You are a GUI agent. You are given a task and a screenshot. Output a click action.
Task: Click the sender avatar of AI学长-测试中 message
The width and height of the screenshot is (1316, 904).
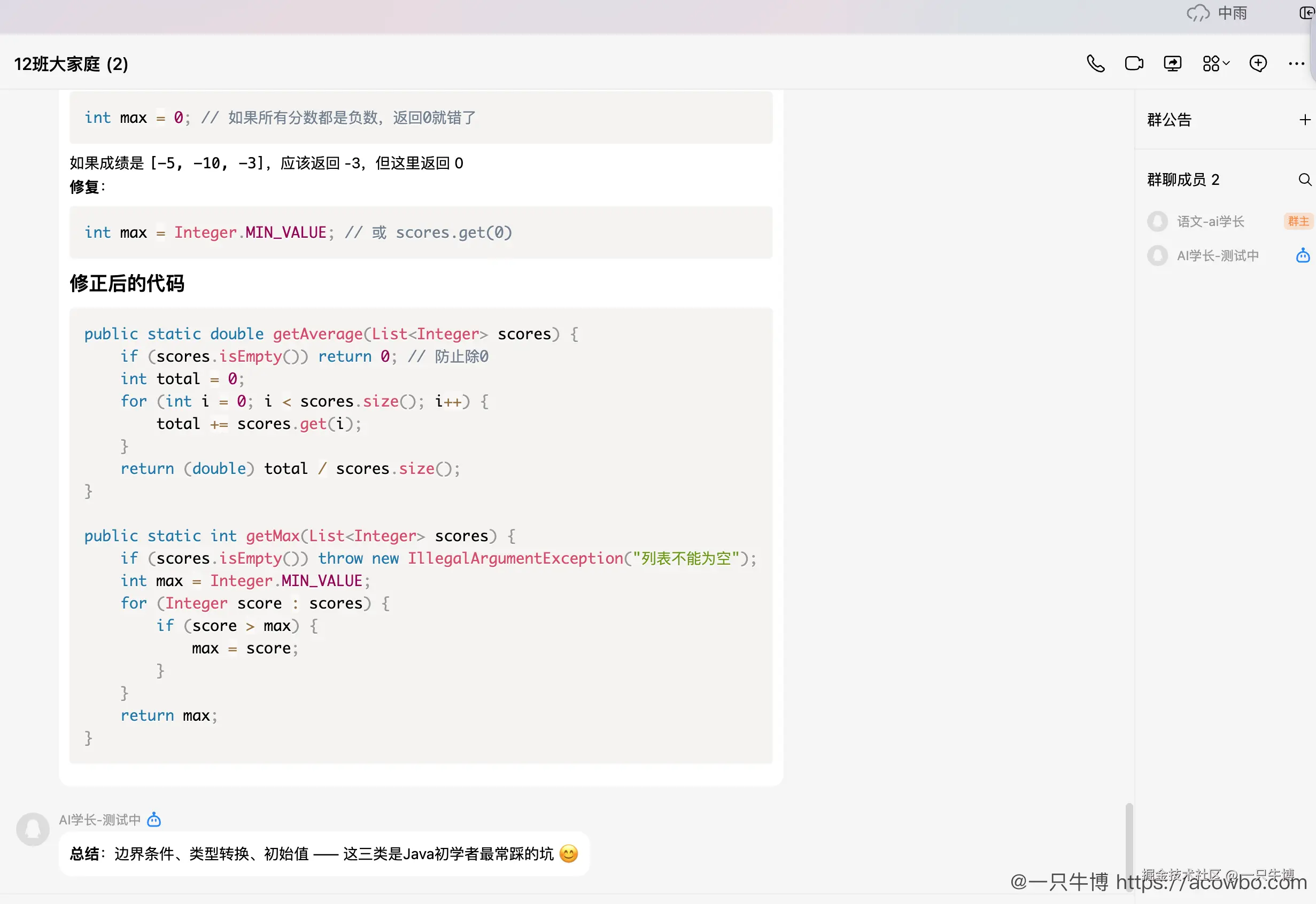[x=33, y=829]
